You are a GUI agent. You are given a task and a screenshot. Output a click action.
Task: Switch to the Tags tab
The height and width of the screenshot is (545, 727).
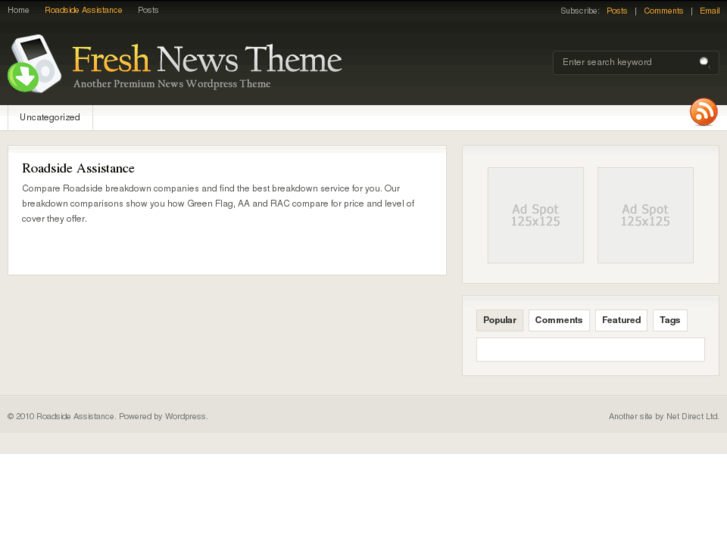(670, 320)
